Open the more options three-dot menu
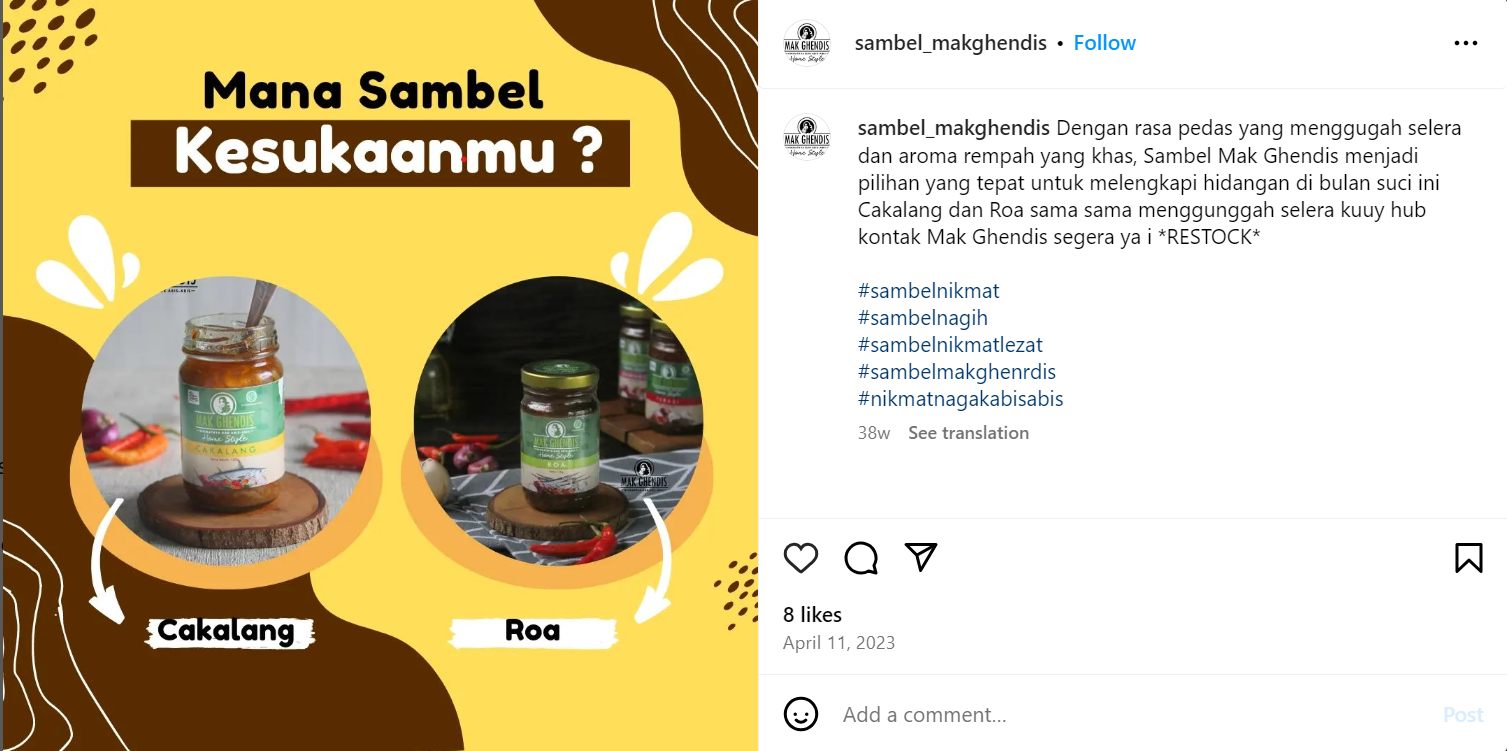The height and width of the screenshot is (751, 1507). 1466,43
